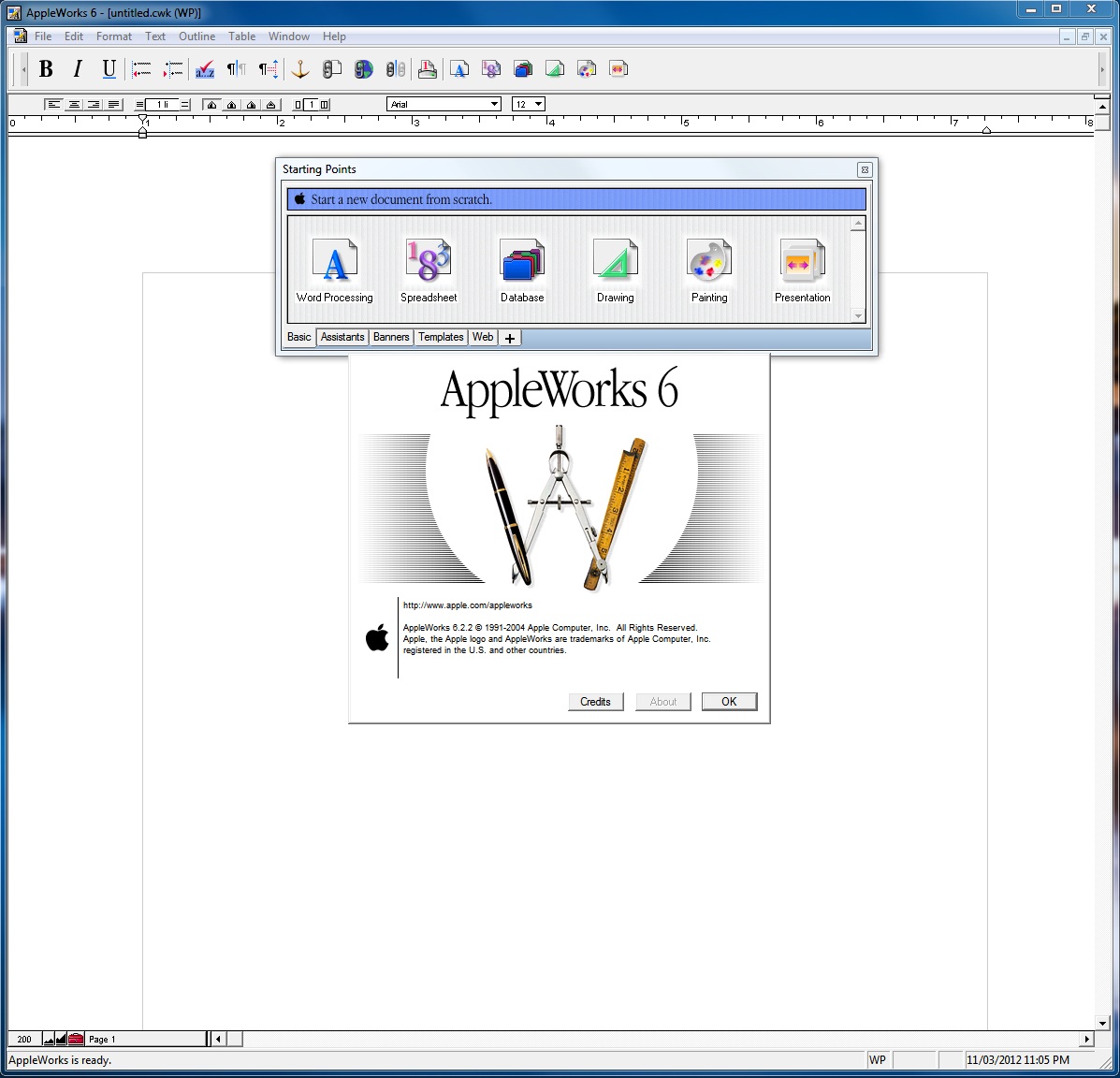Open the zoom percentage 200 popup

24,1039
